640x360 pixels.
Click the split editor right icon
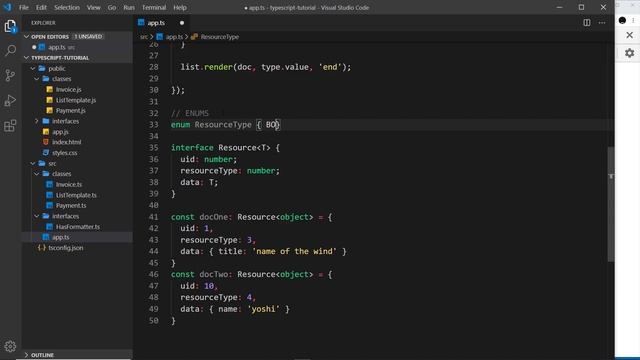point(587,23)
